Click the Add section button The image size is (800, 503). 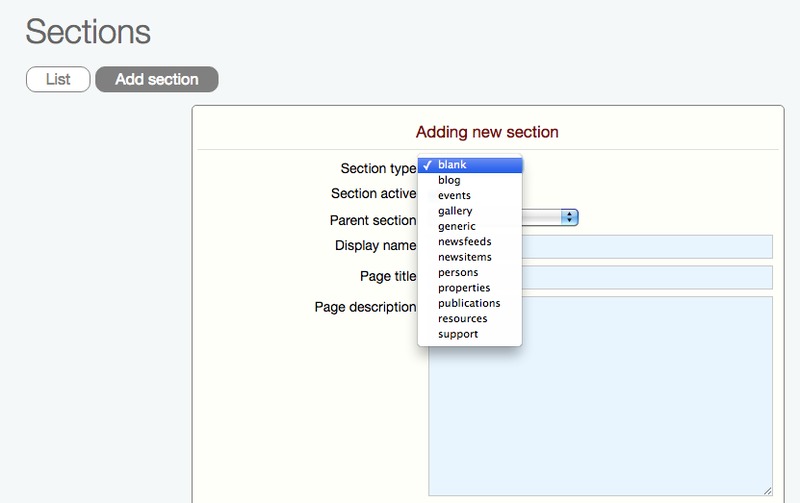click(157, 79)
